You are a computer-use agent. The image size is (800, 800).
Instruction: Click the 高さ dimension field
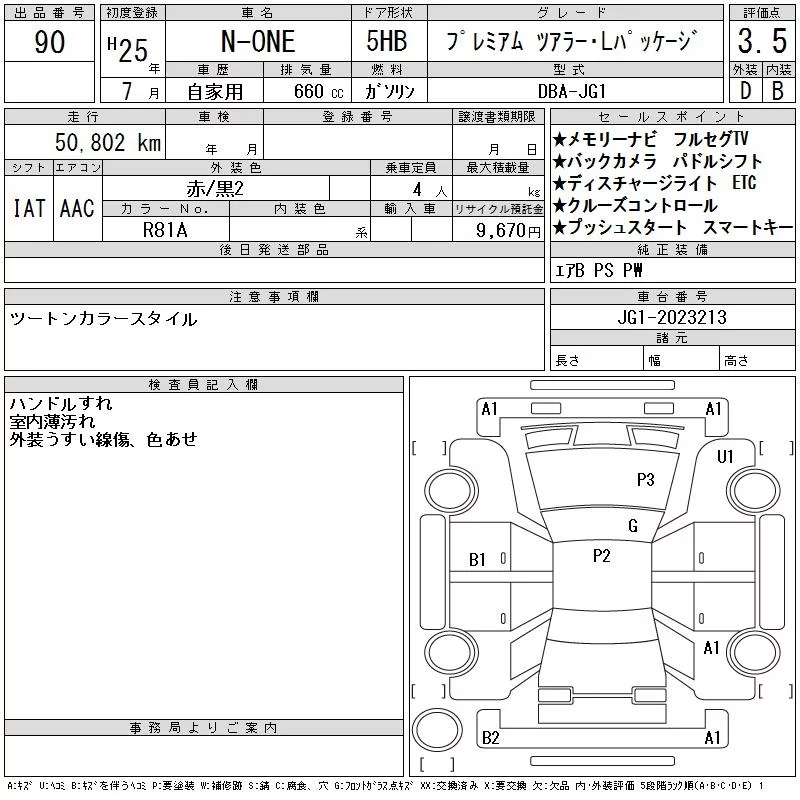(x=757, y=359)
